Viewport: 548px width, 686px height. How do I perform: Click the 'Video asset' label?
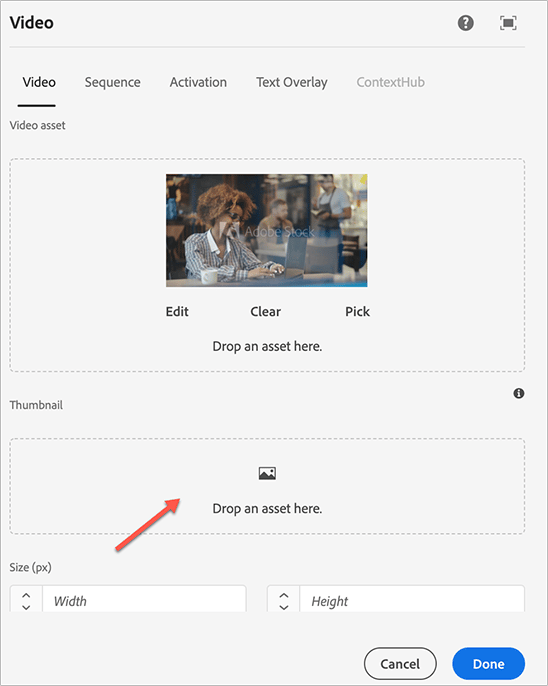coord(38,126)
